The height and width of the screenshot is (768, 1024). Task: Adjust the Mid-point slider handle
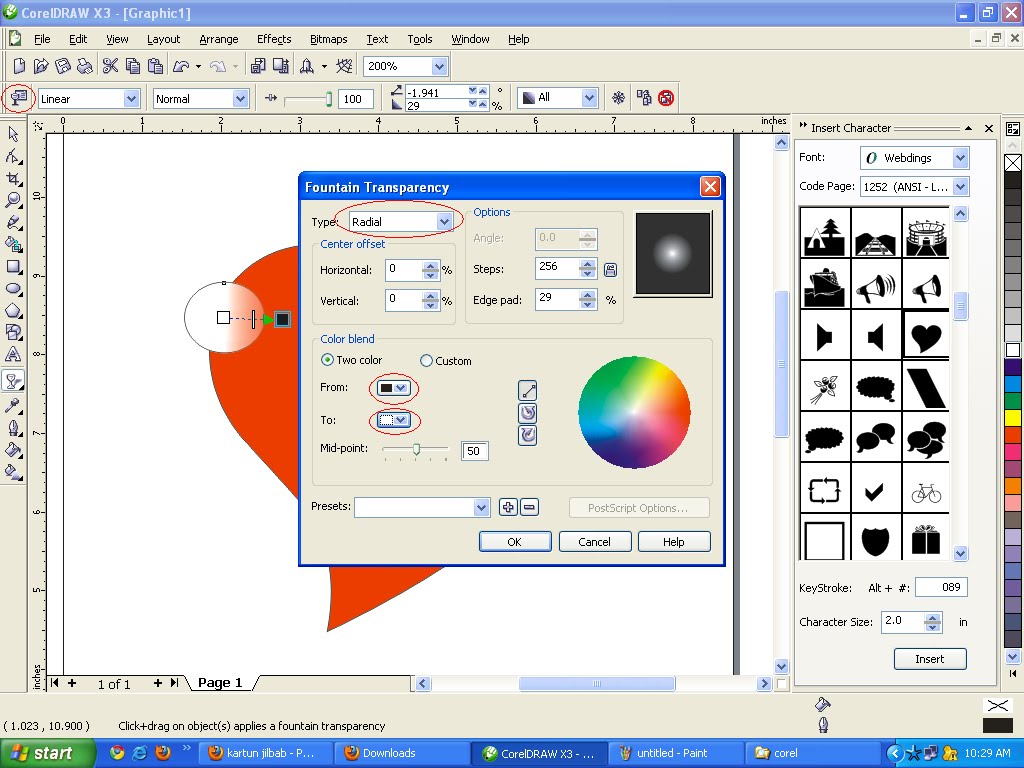tap(416, 449)
